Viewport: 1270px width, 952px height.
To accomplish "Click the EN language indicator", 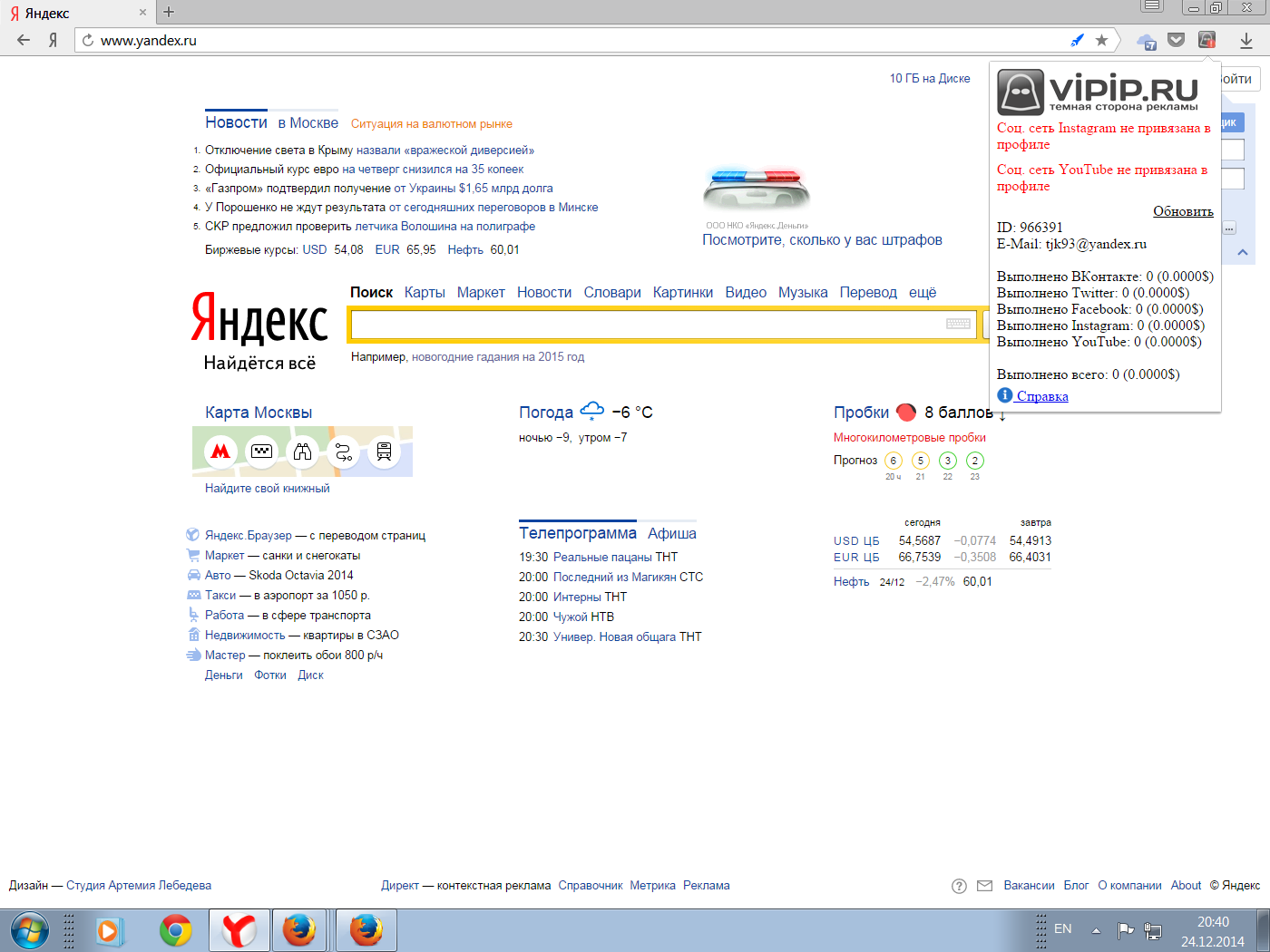I will [1063, 929].
